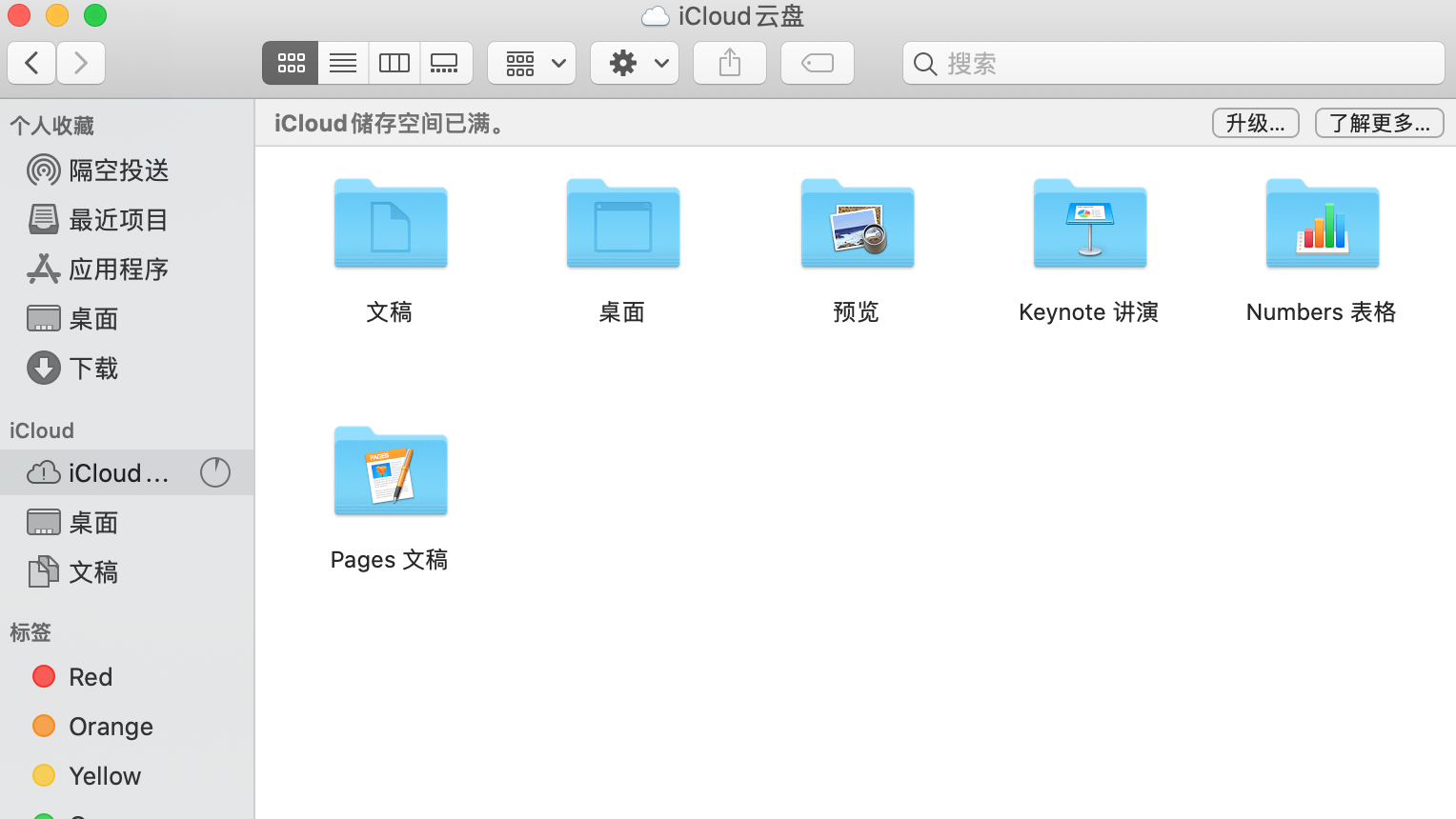Viewport: 1456px width, 819px height.
Task: Open the grouping options dropdown
Action: pos(531,63)
